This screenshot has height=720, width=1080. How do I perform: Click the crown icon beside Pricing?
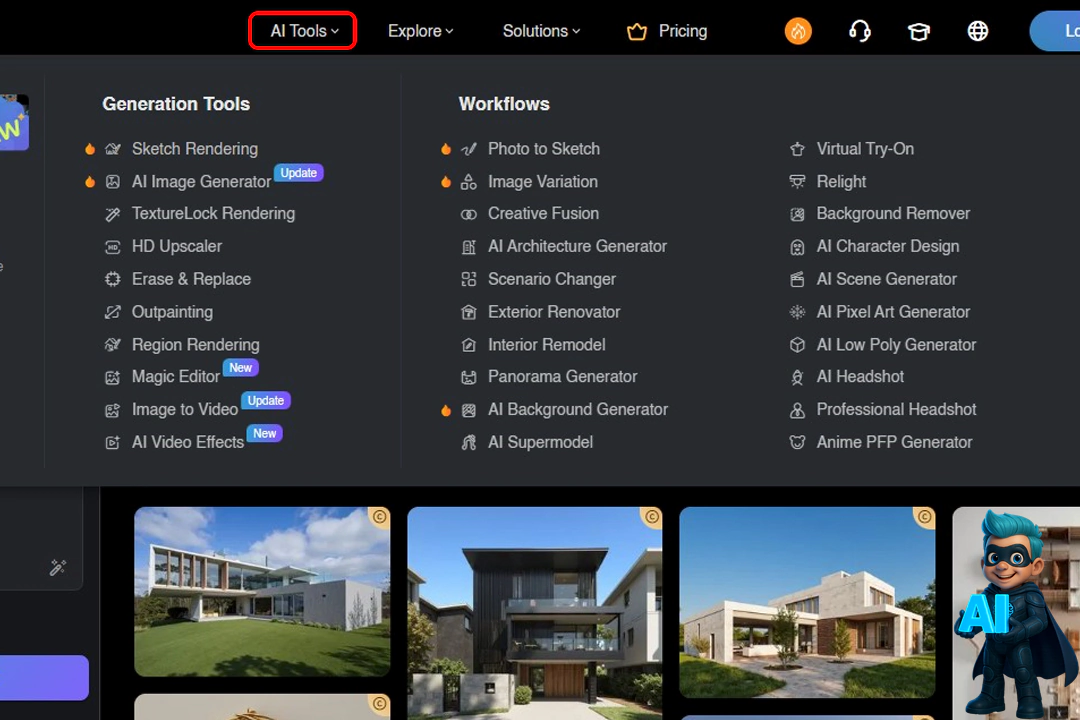(x=637, y=32)
